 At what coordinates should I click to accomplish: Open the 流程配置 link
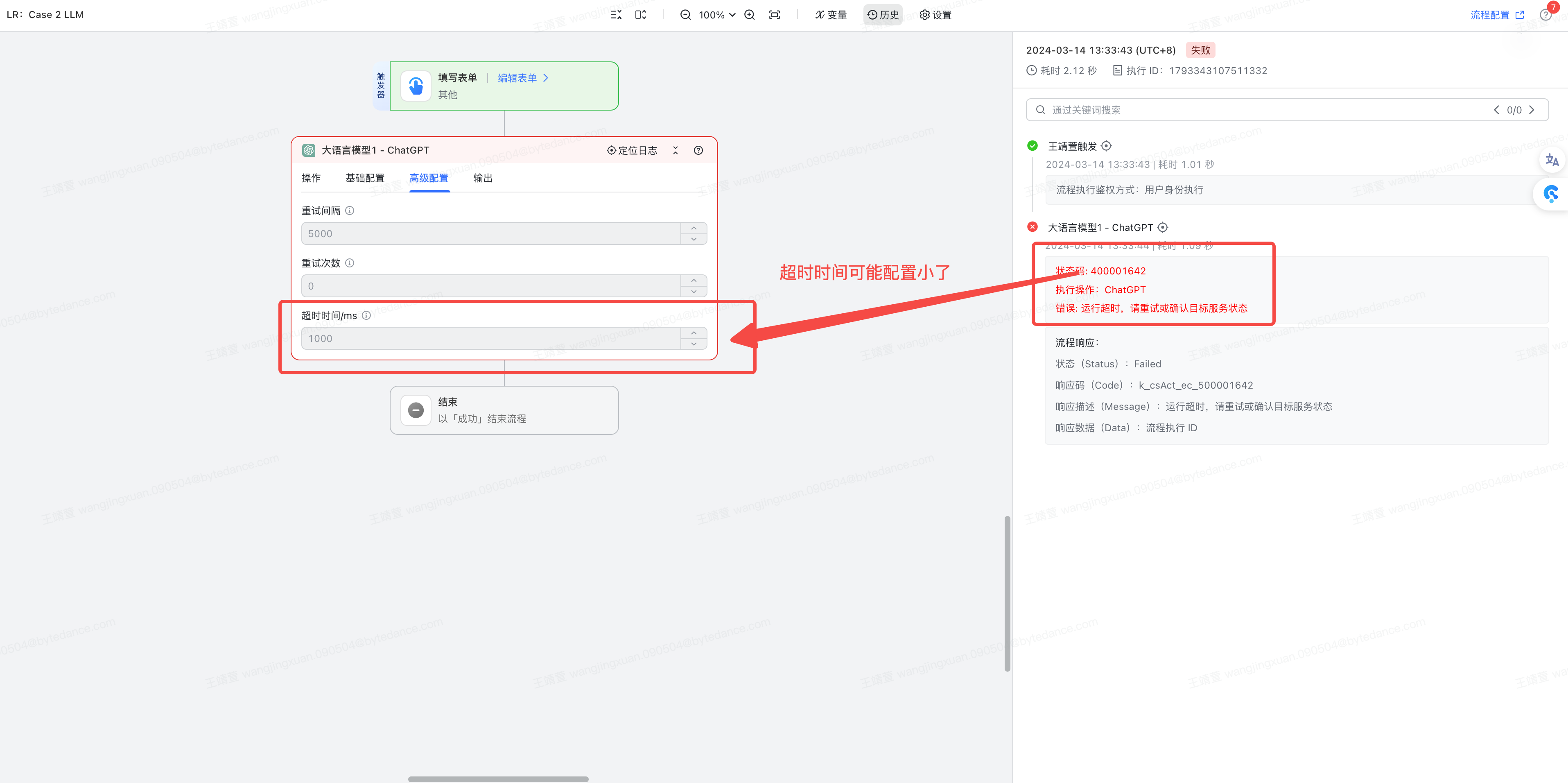(x=1498, y=15)
